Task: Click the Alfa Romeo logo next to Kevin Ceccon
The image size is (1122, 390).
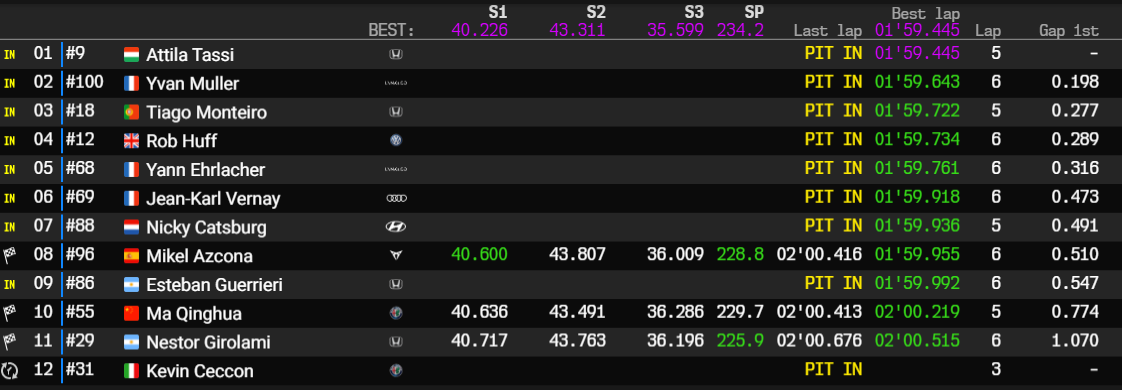Action: (x=395, y=370)
